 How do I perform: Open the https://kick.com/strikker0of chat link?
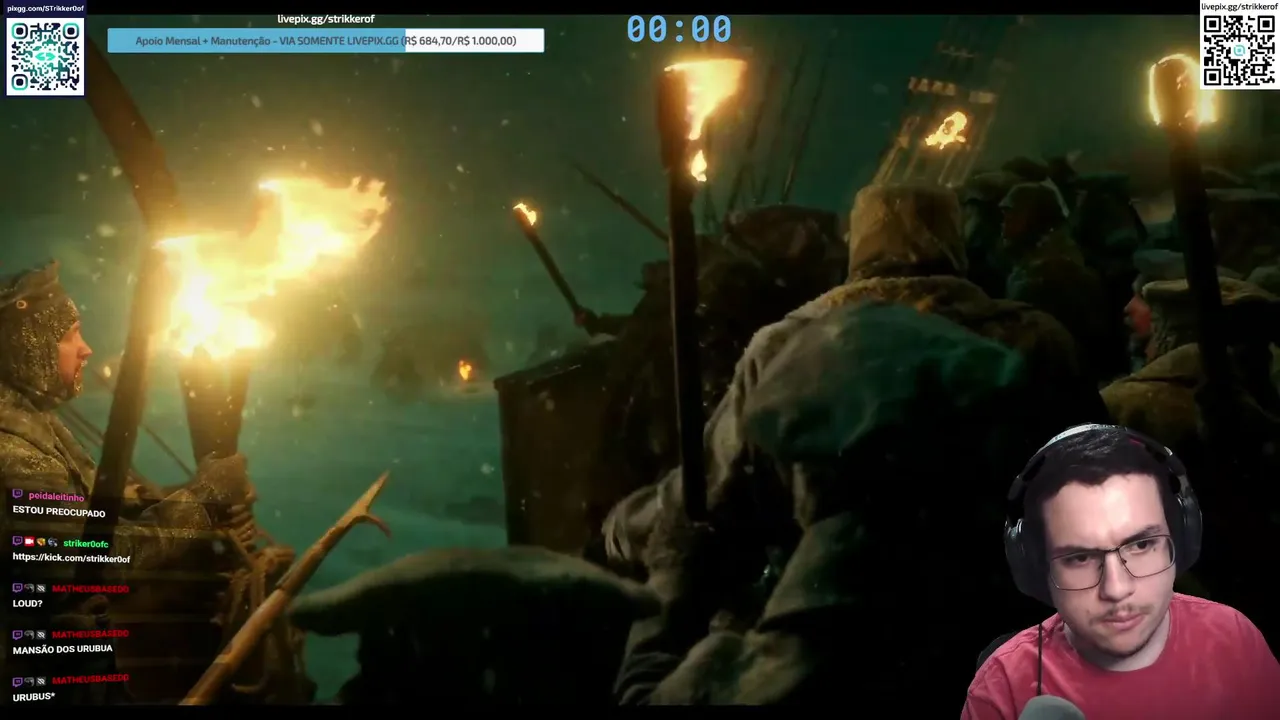tap(72, 558)
